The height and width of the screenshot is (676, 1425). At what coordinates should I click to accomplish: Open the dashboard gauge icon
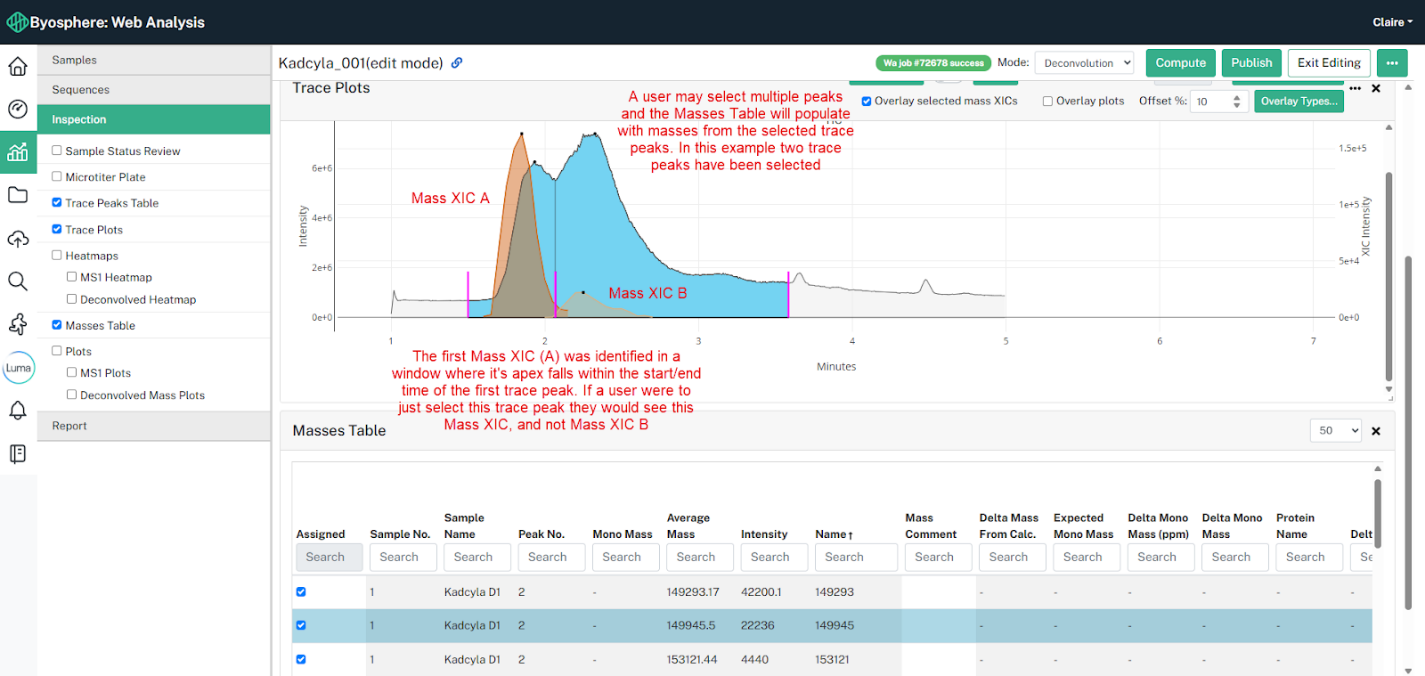(18, 110)
